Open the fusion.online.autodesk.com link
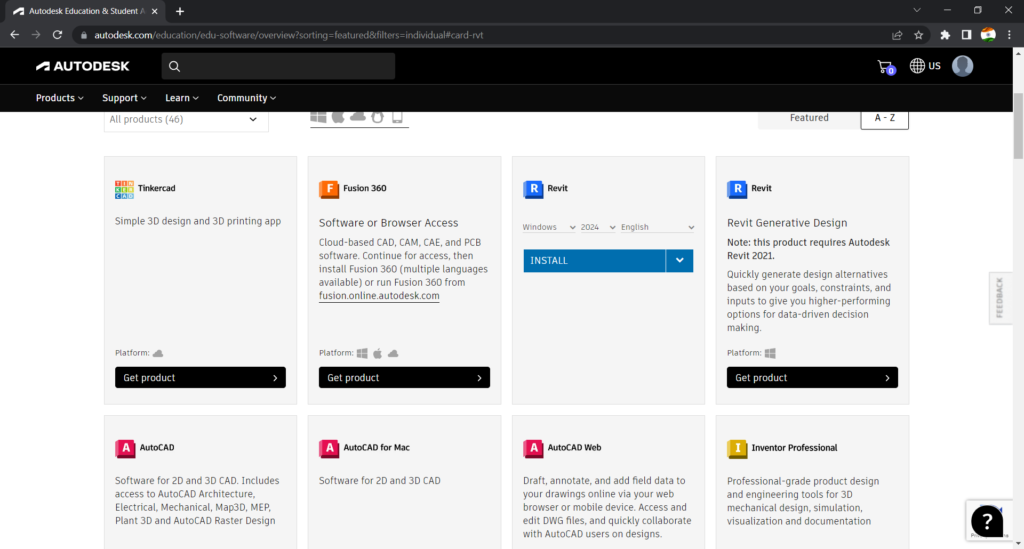The image size is (1024, 549). 379,296
